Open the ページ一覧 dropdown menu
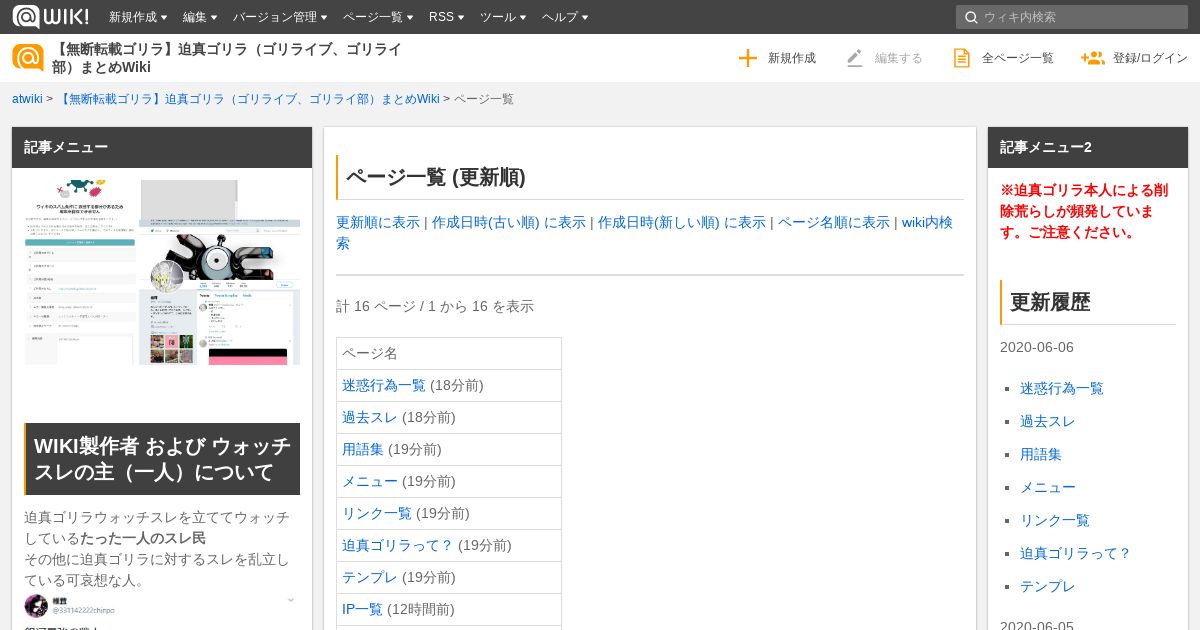The image size is (1200, 630). click(x=378, y=17)
